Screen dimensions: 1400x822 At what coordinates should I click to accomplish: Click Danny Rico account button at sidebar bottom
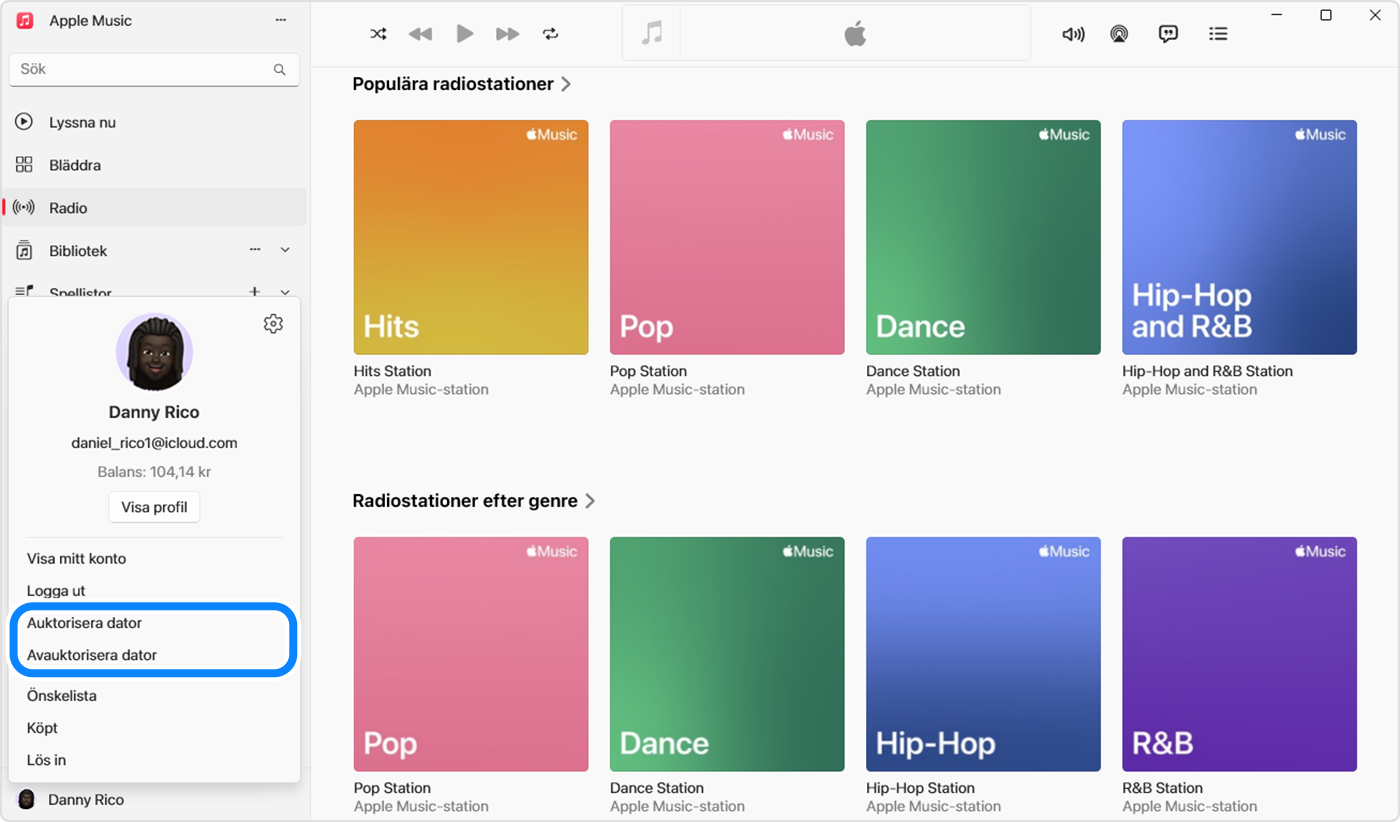154,800
